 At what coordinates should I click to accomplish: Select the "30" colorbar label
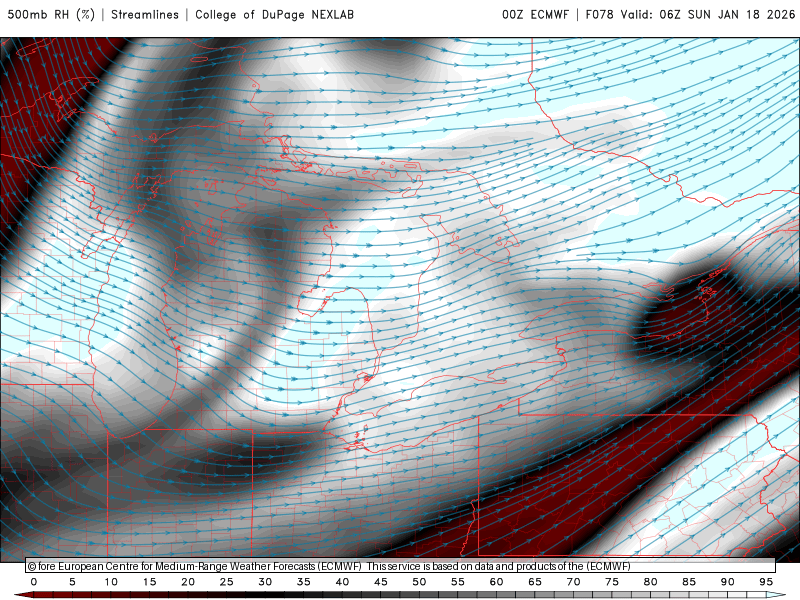tap(265, 582)
